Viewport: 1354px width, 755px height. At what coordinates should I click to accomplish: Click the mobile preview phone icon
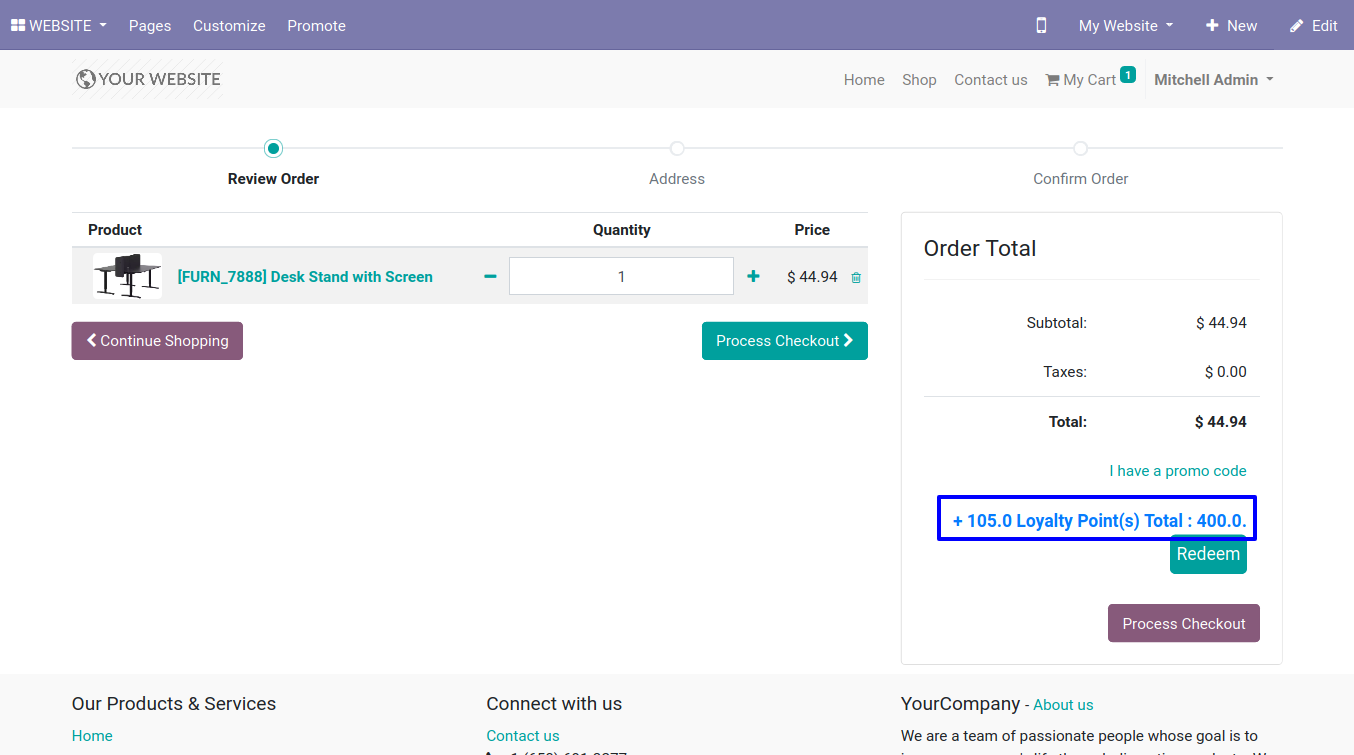tap(1041, 26)
